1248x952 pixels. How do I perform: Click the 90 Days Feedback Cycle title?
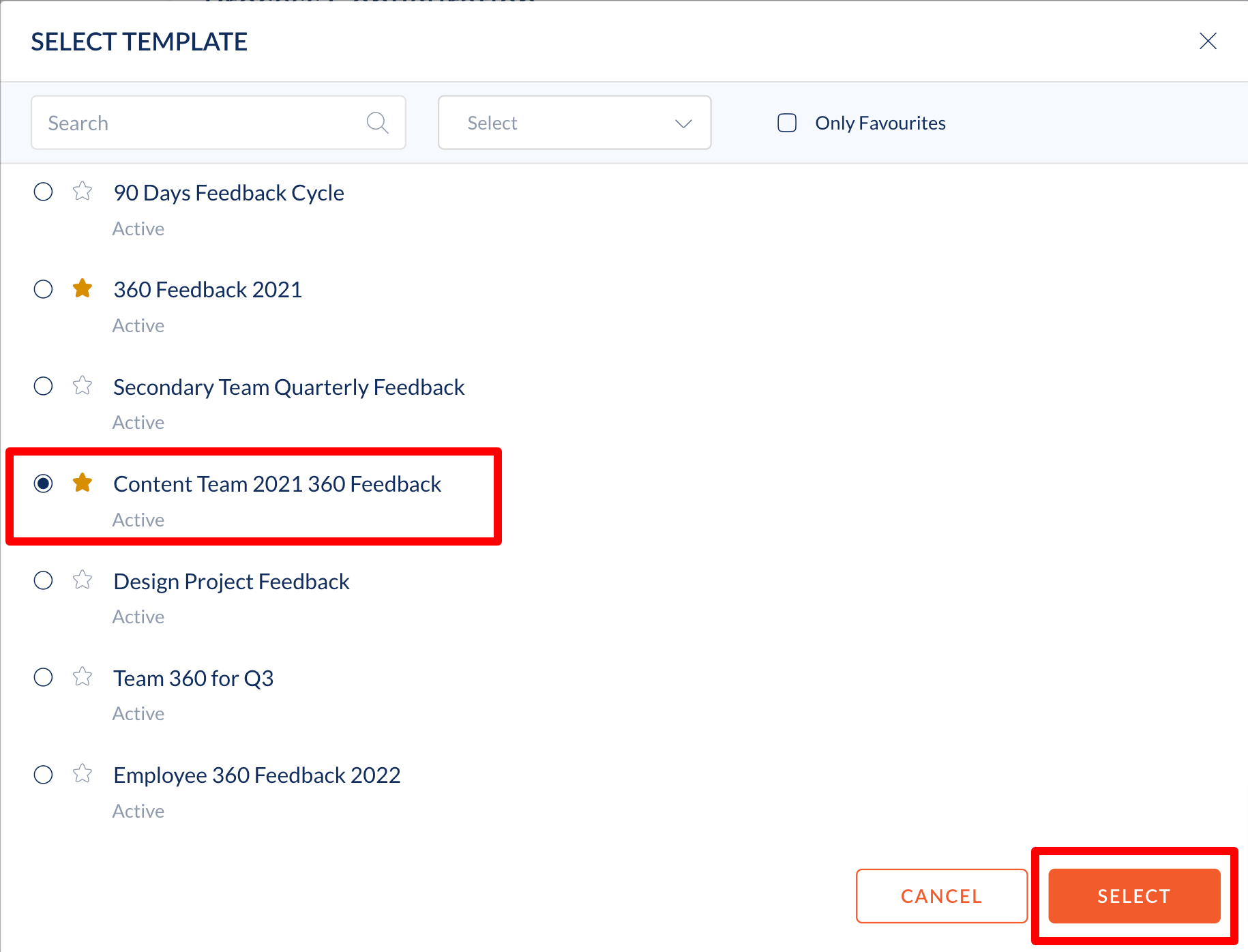pos(228,193)
